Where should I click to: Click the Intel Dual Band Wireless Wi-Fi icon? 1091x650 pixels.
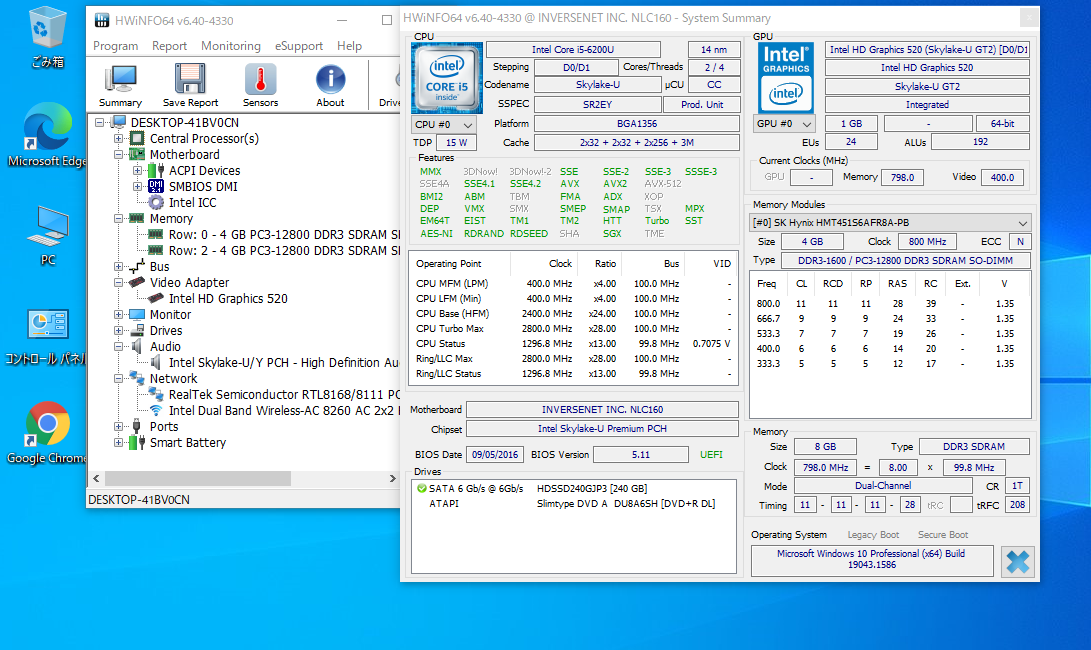click(x=156, y=411)
